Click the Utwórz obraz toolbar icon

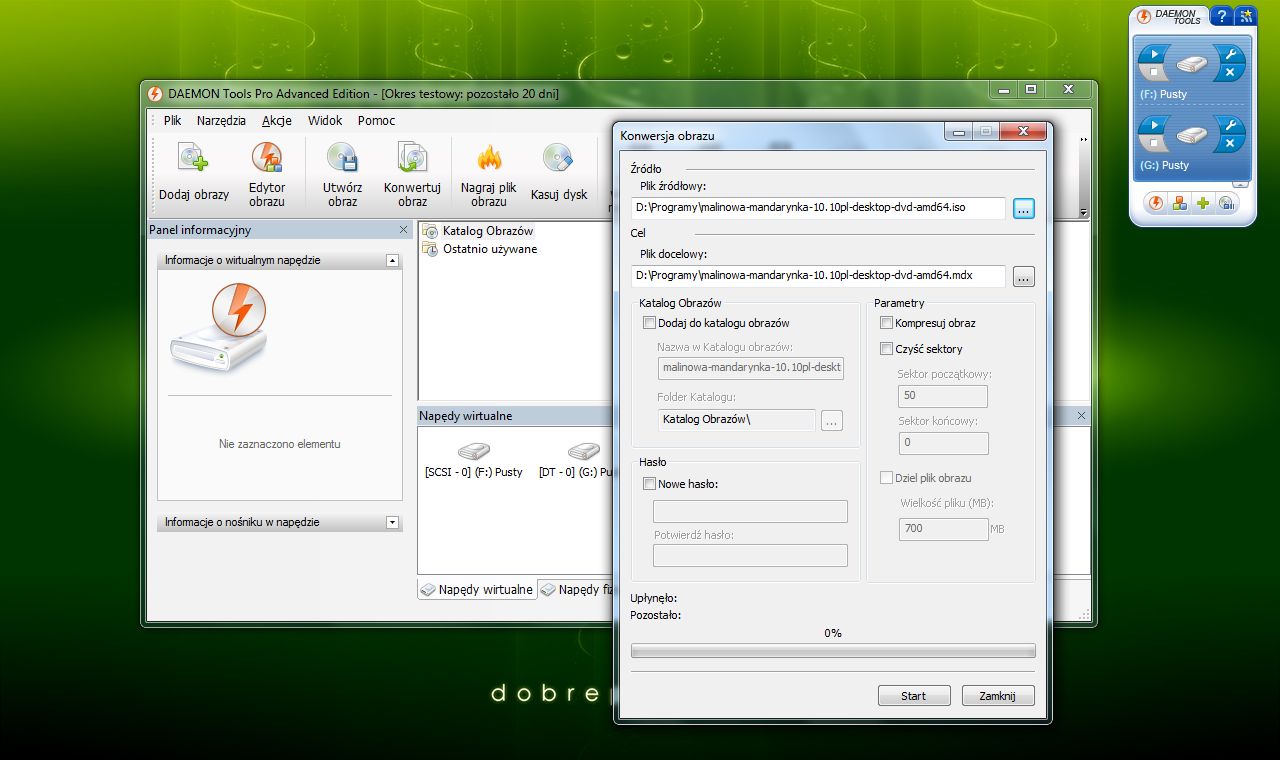[x=342, y=158]
